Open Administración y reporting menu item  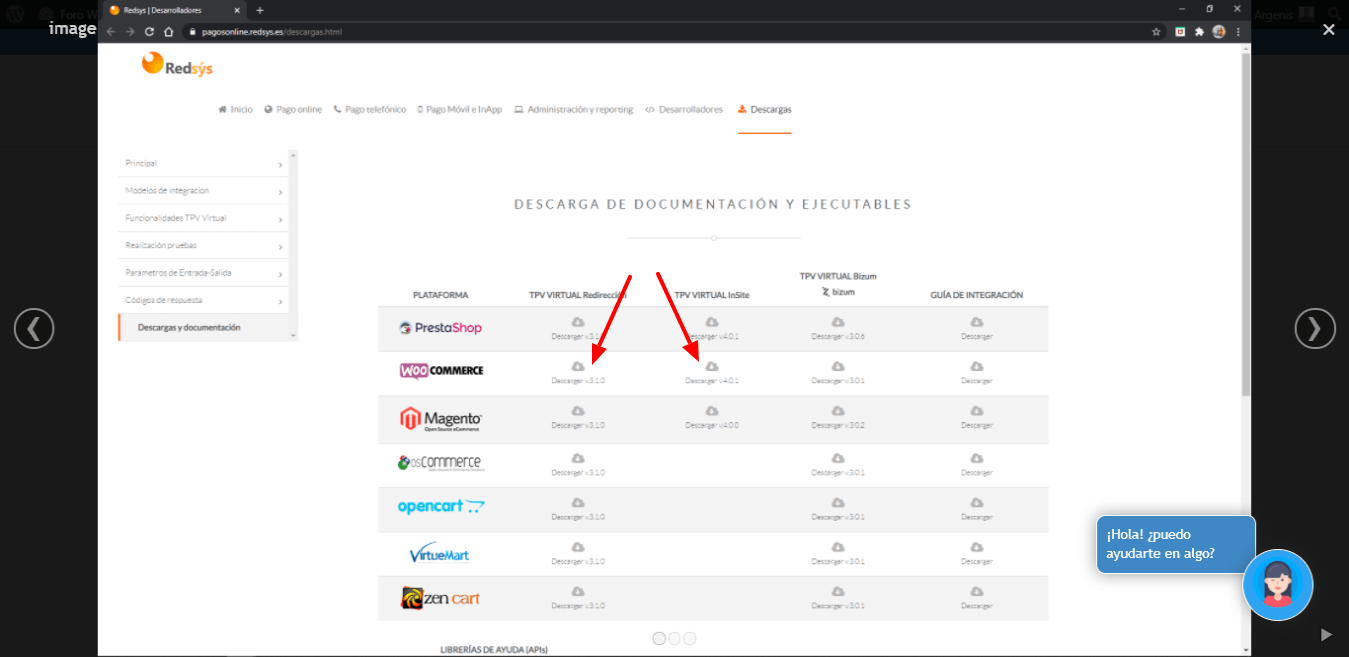(574, 110)
